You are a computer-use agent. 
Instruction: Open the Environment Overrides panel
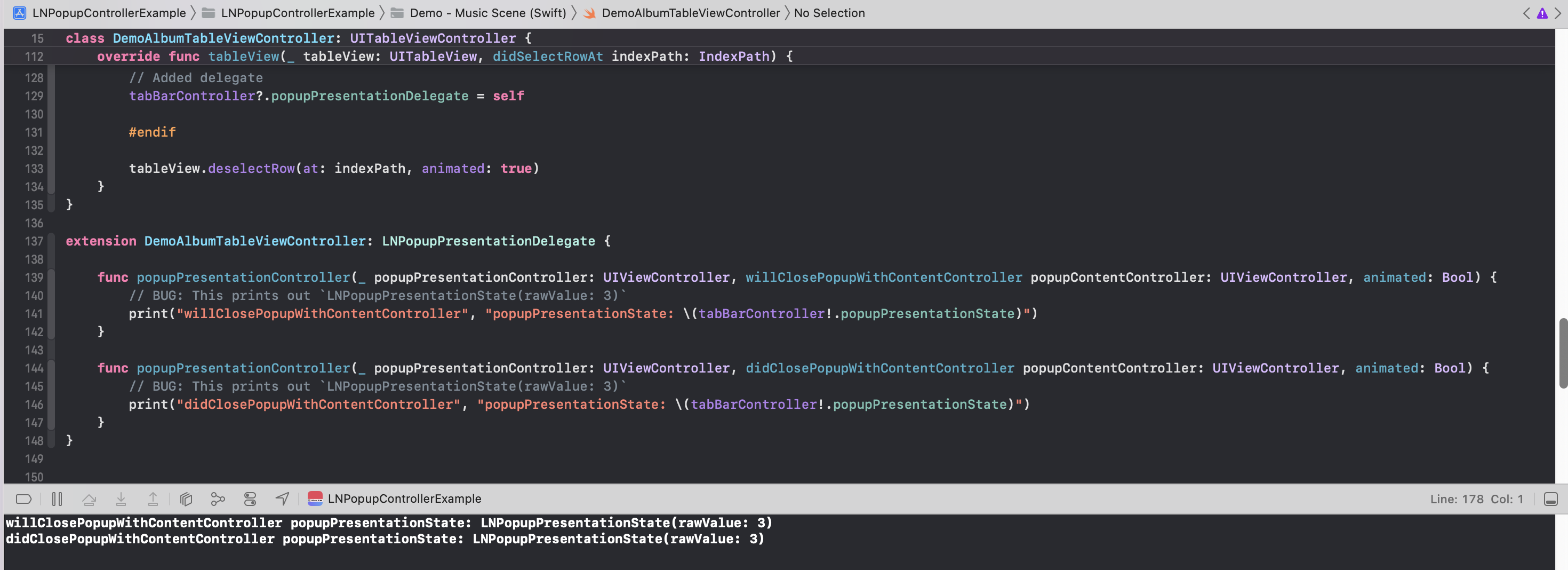coord(250,498)
